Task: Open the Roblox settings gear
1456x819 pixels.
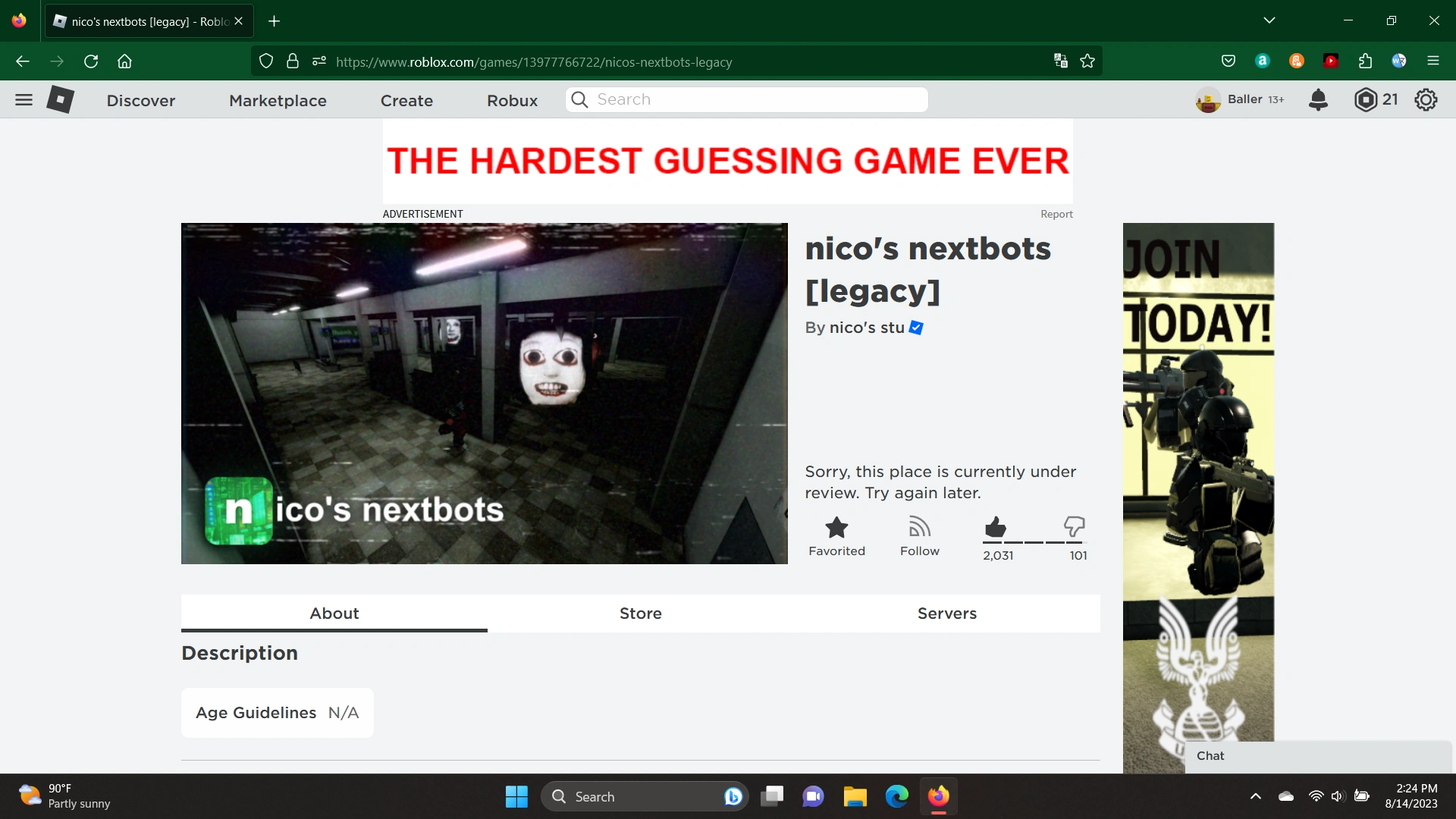Action: pos(1426,99)
